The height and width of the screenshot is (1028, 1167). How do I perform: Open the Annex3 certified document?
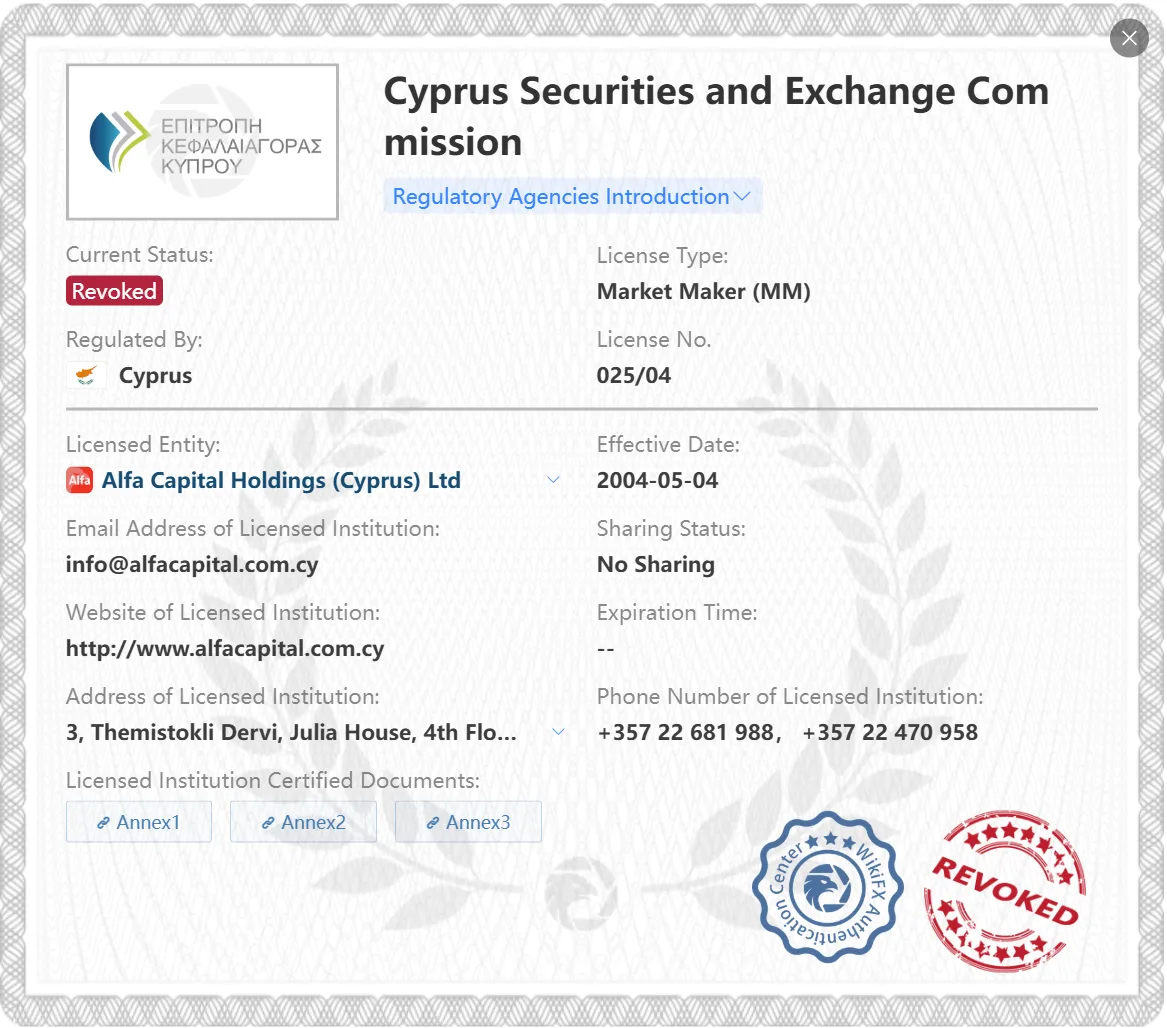(468, 822)
